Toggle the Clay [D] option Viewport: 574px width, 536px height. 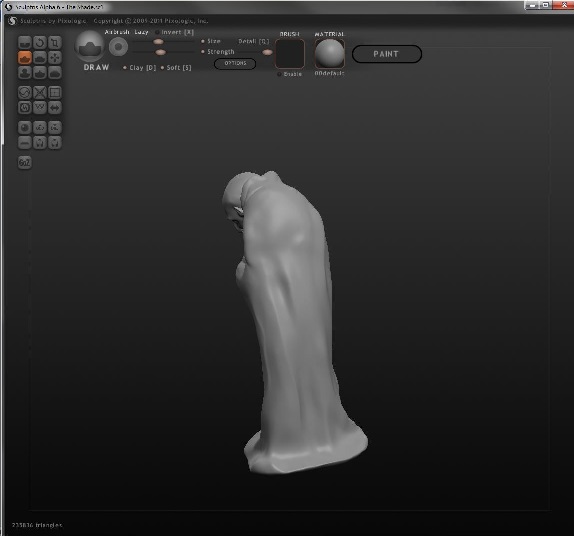139,68
